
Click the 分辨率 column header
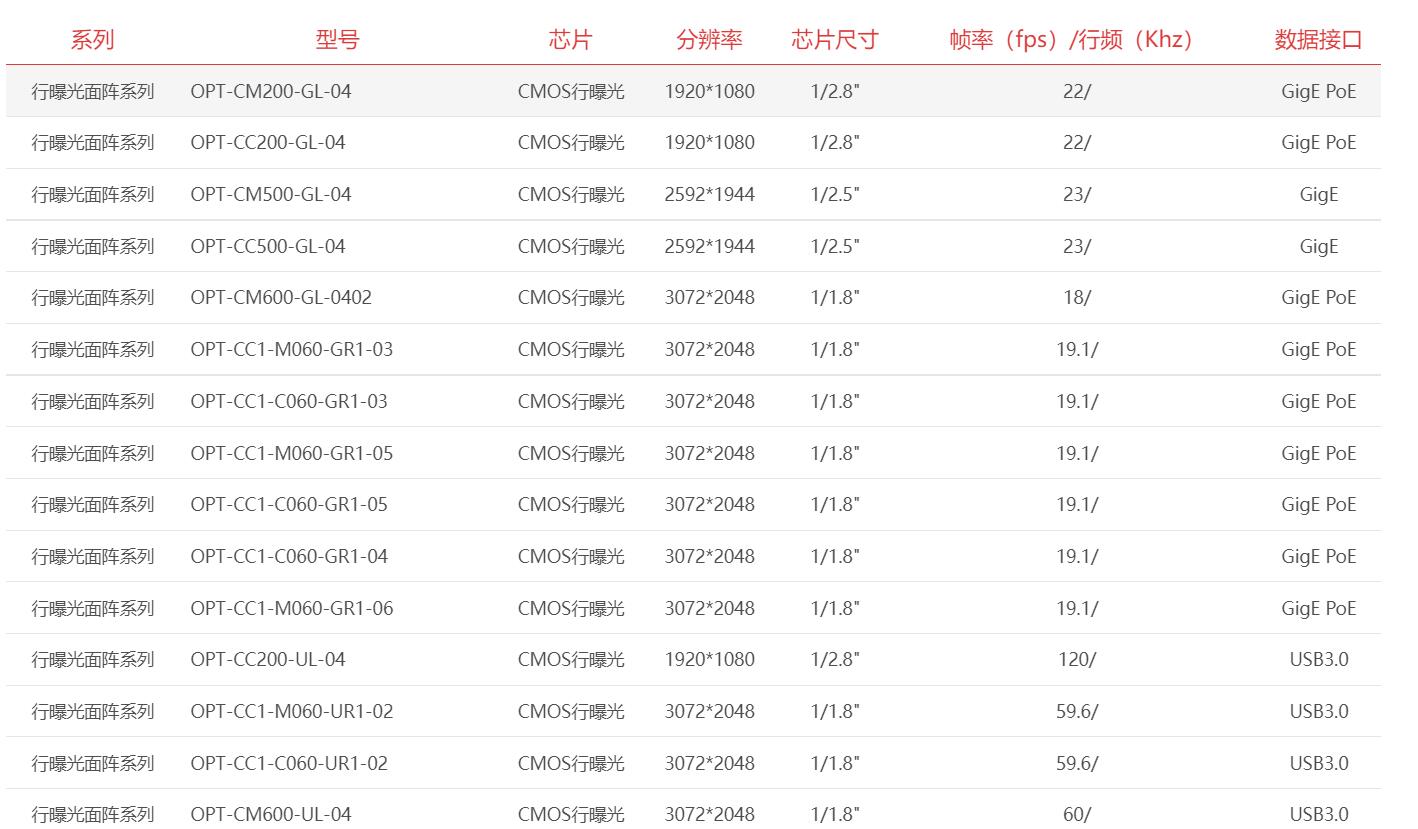coord(709,40)
